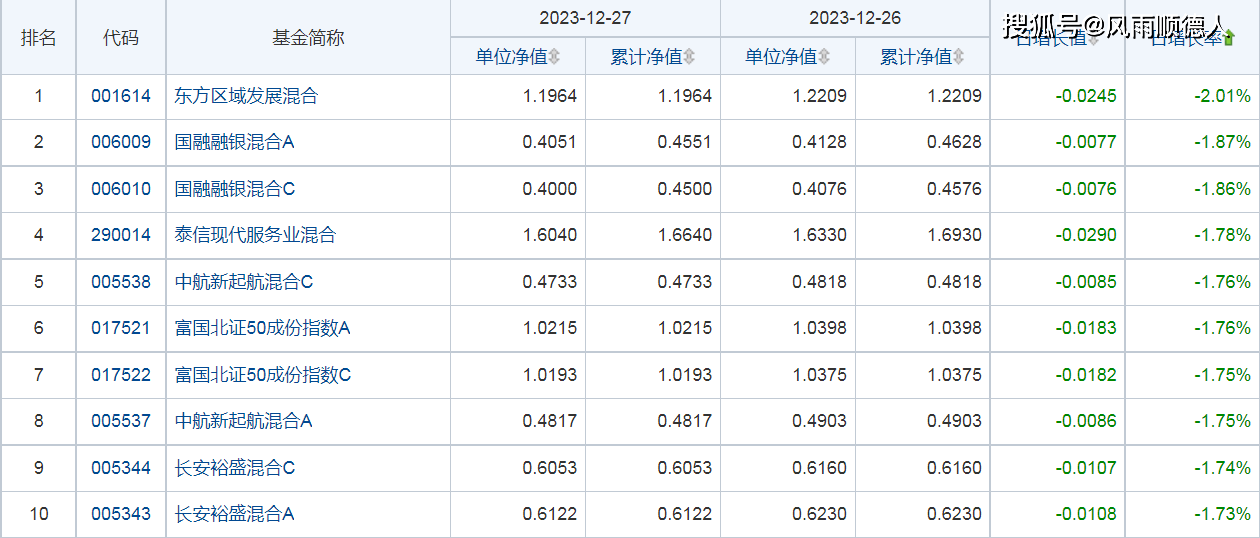
Task: Open the 长安裕盛混合A fund link
Action: pyautogui.click(x=234, y=514)
